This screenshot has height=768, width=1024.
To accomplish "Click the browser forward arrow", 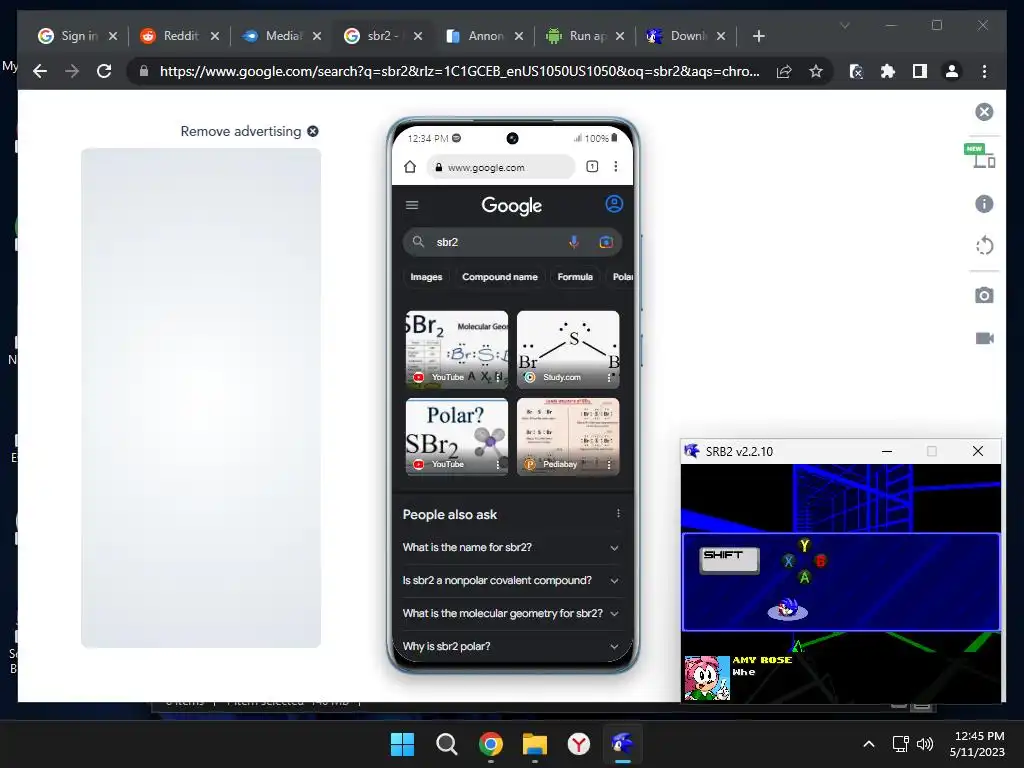I will point(72,71).
